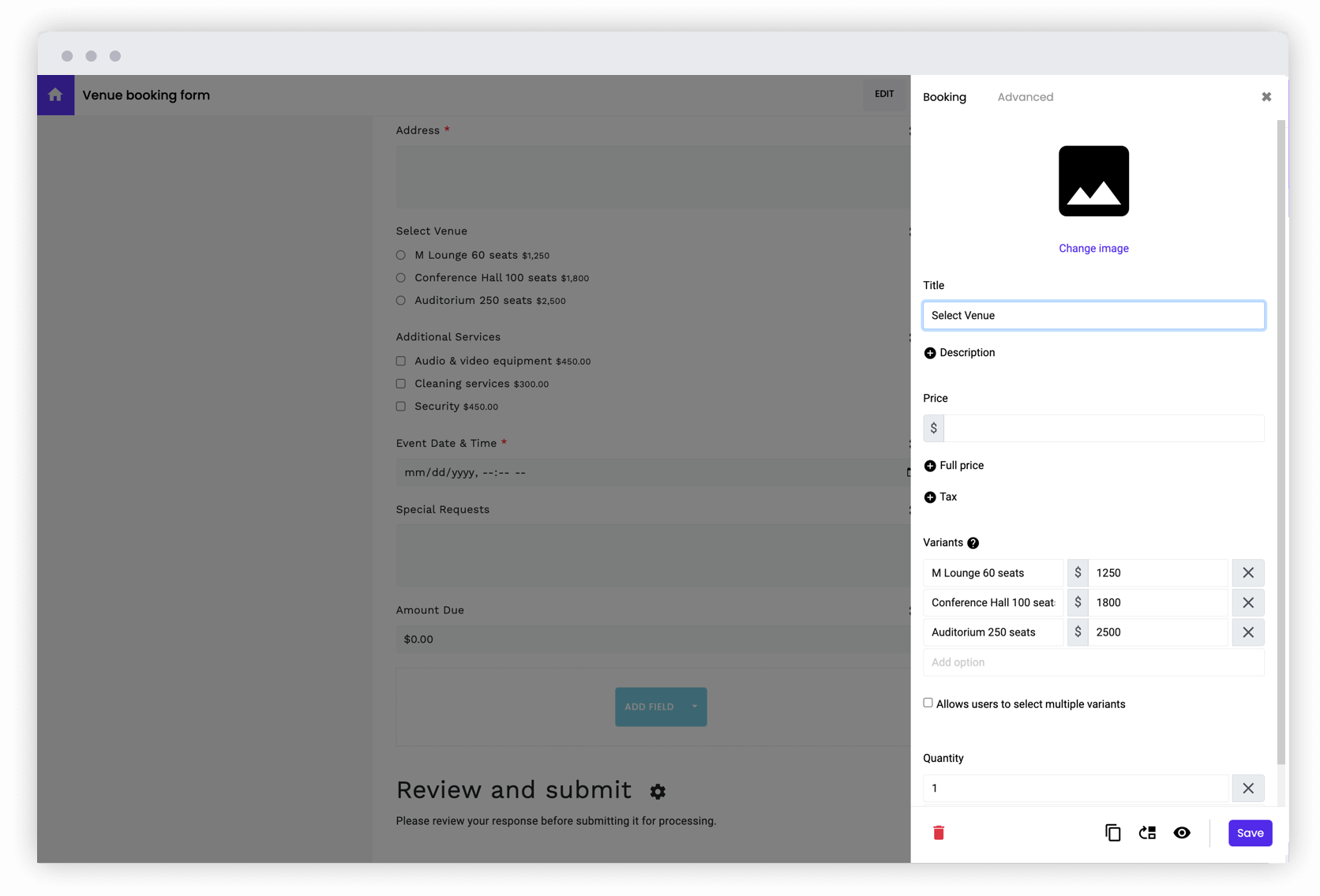The width and height of the screenshot is (1320, 896).
Task: Click the move-field reorder icon
Action: pyautogui.click(x=1147, y=832)
